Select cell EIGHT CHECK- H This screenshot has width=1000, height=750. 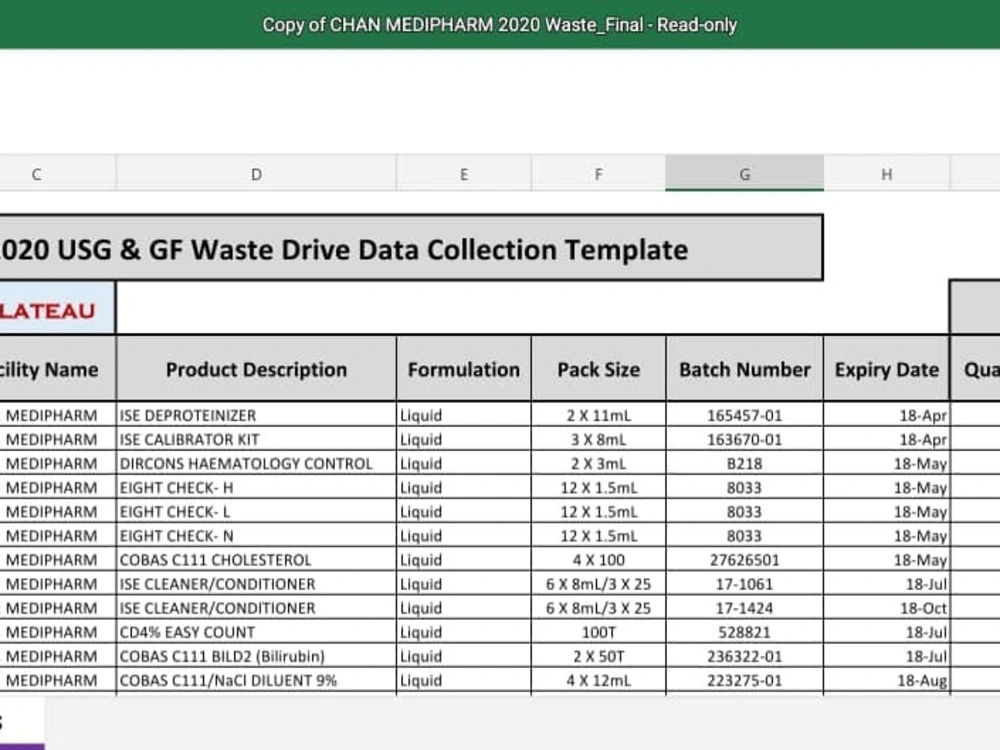pos(256,488)
